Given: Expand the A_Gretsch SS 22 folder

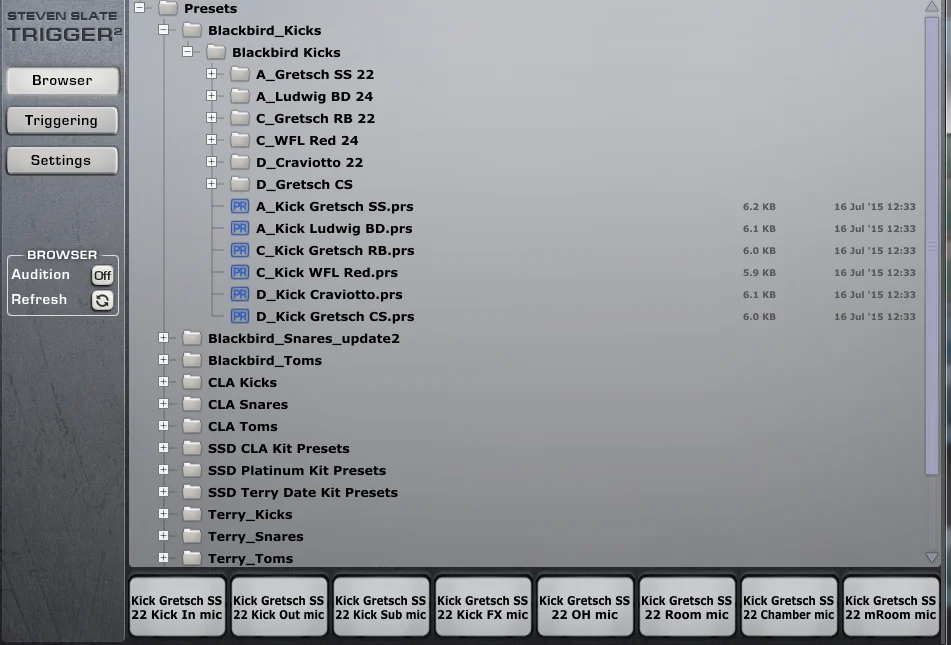Looking at the screenshot, I should 211,73.
